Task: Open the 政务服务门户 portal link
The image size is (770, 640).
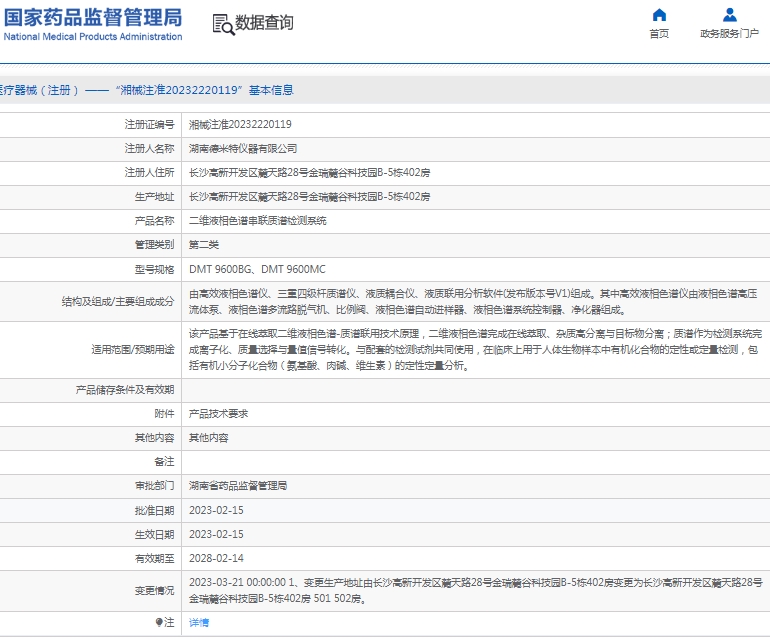Action: [729, 33]
